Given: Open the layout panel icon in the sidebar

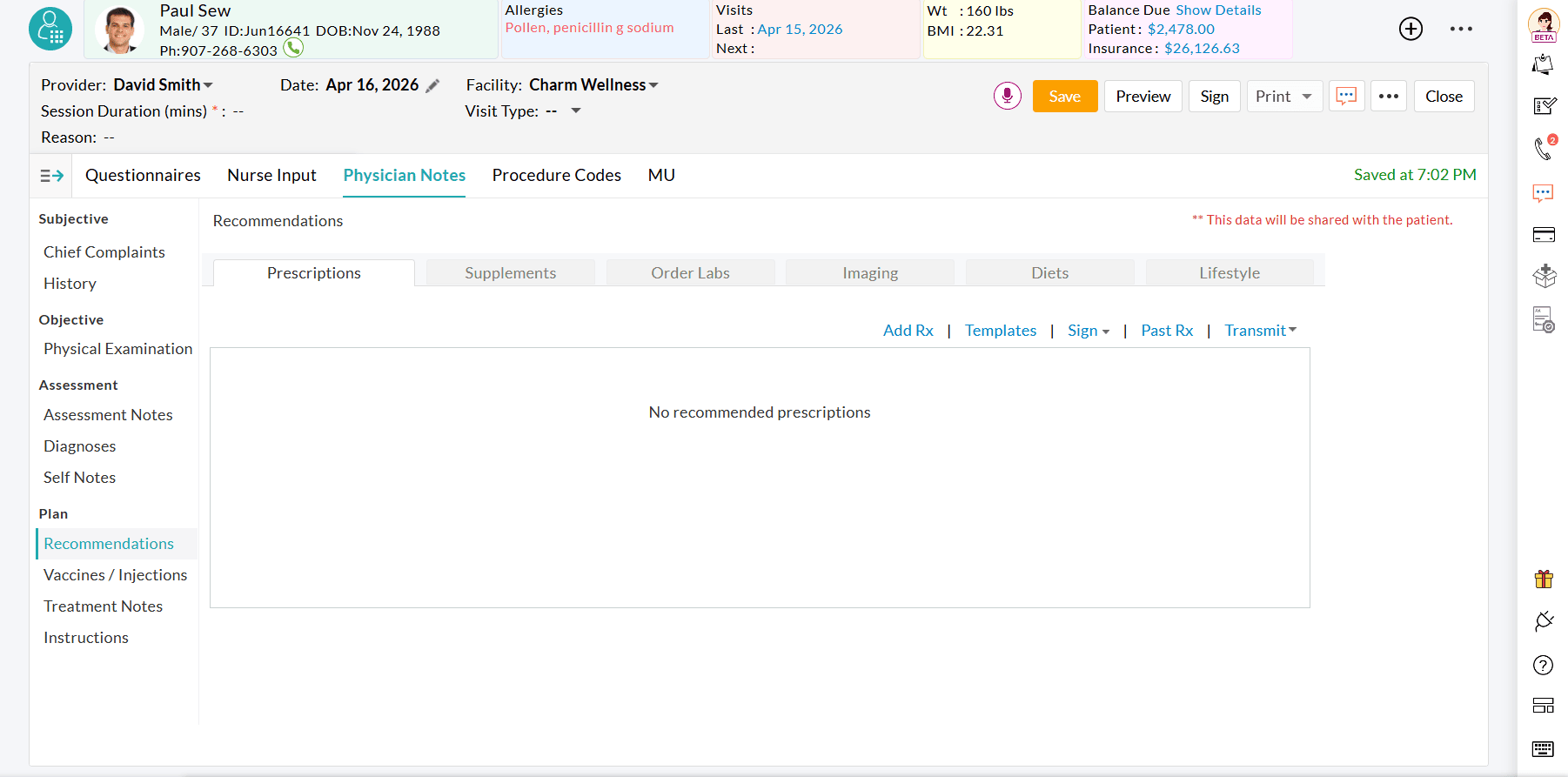Looking at the screenshot, I should [x=1544, y=706].
